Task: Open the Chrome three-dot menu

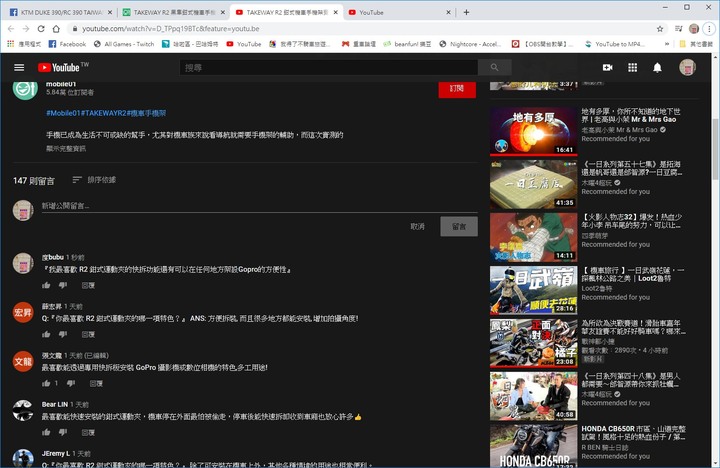Action: (709, 28)
